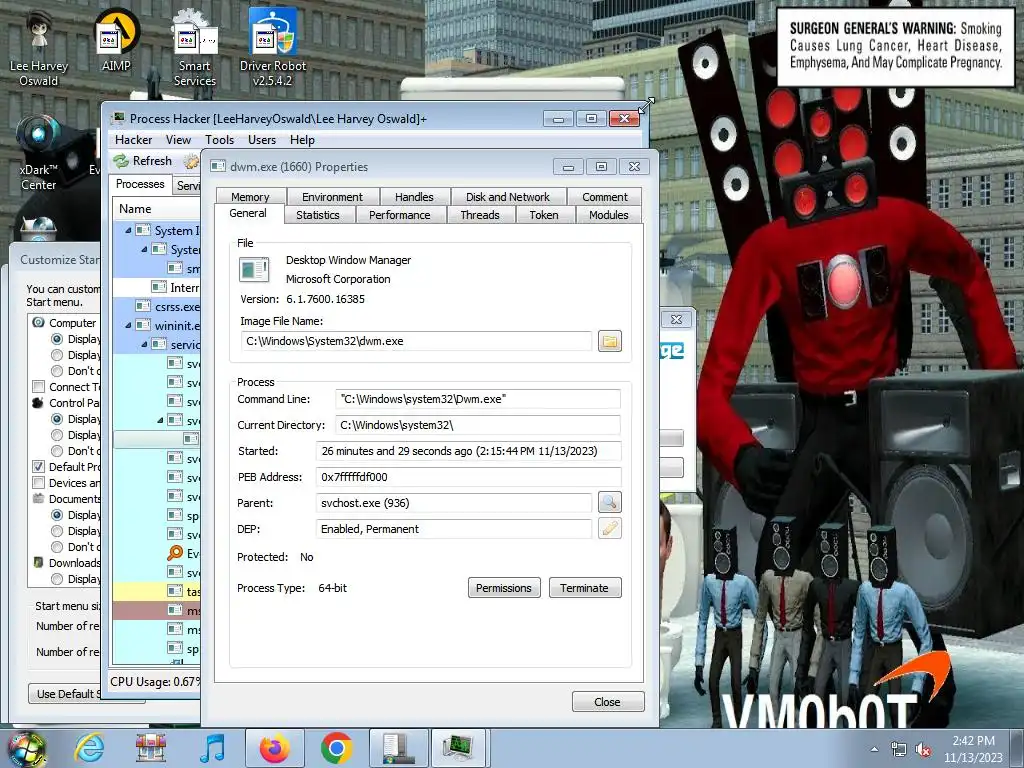
Task: Switch to the Statistics tab
Action: 318,215
